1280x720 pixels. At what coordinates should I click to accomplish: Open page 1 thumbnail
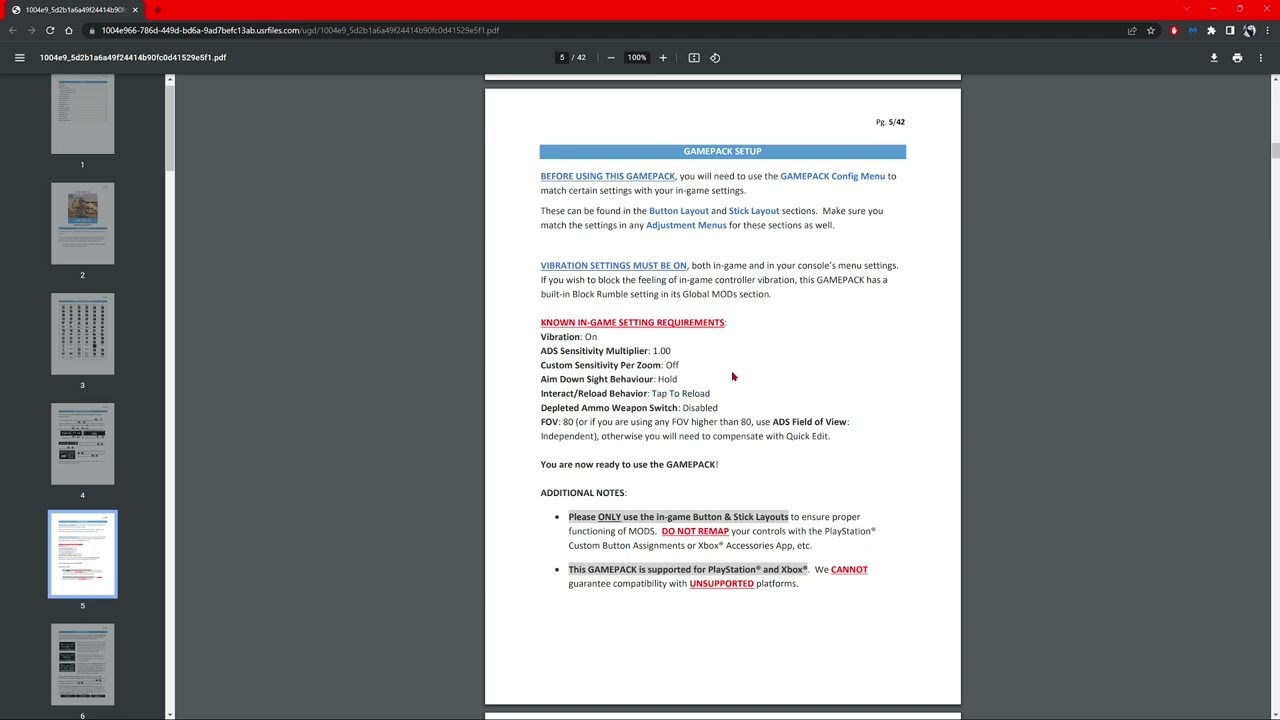tap(83, 114)
